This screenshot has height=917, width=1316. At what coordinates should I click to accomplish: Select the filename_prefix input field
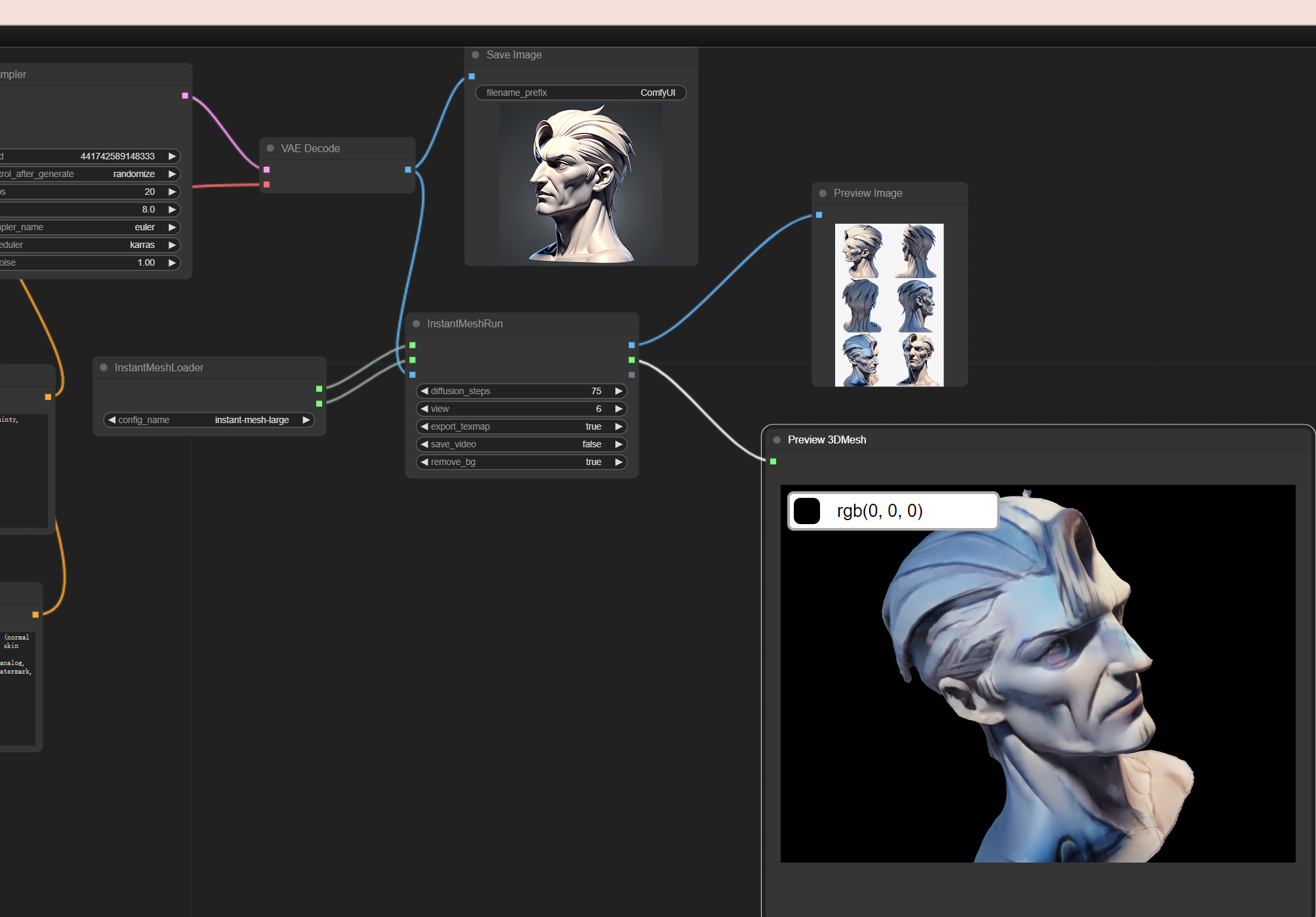pos(579,92)
